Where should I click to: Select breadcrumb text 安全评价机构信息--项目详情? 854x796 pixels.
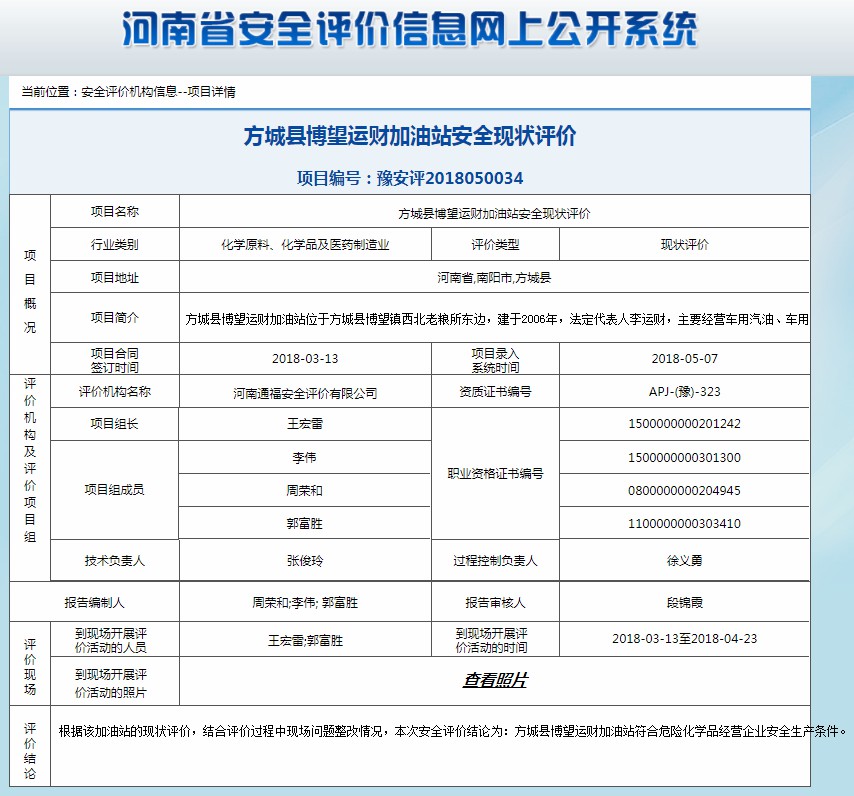coord(158,92)
